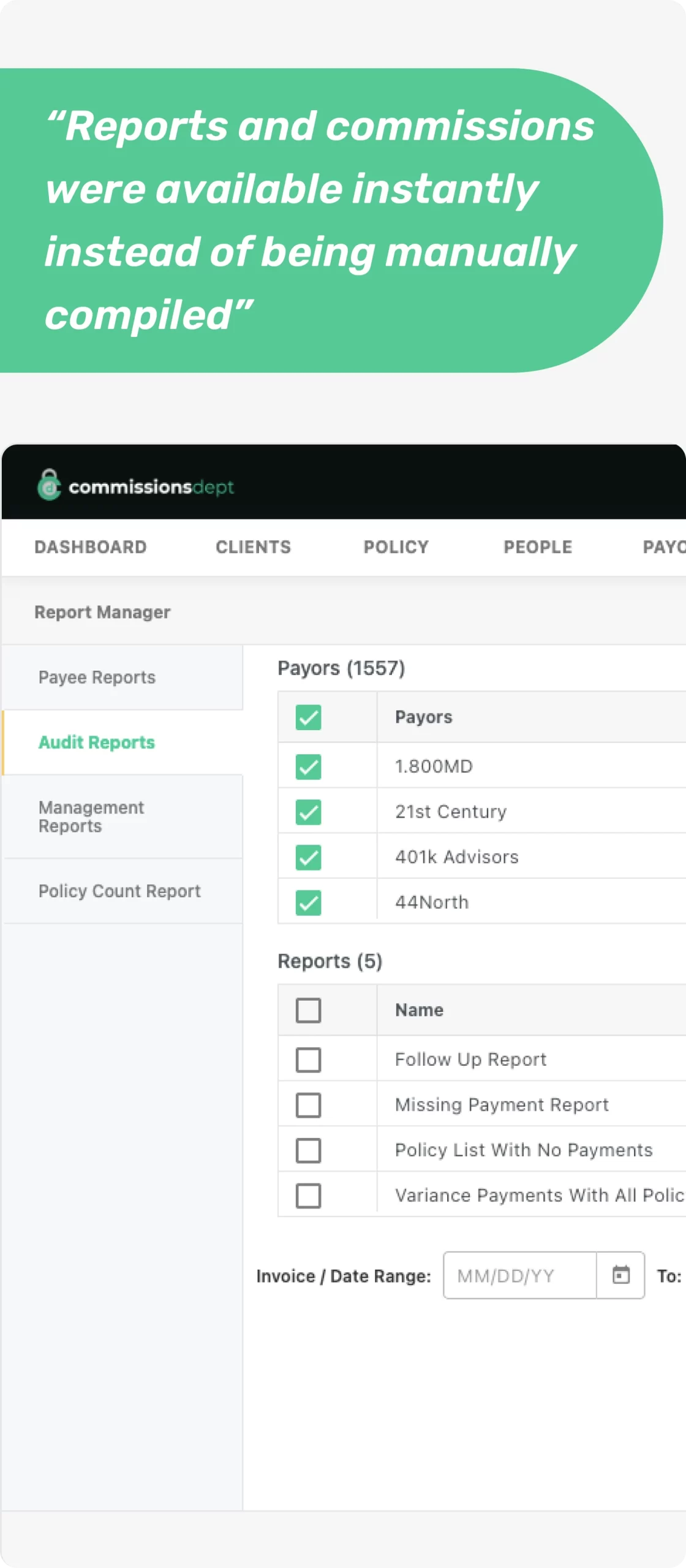Deselect the 401k Advisors checkbox
Image resolution: width=686 pixels, height=1568 pixels.
coord(308,858)
